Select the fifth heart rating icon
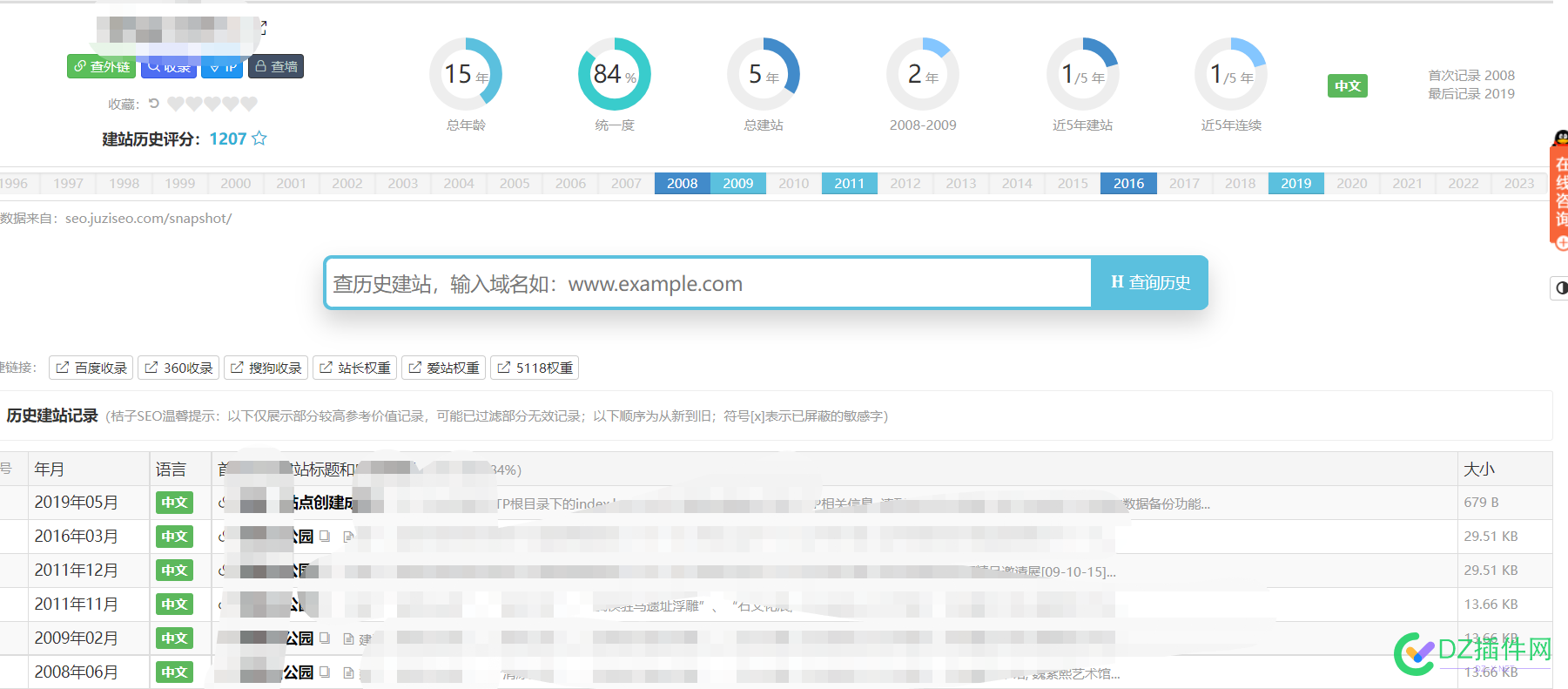The image size is (1568, 689). (x=249, y=104)
